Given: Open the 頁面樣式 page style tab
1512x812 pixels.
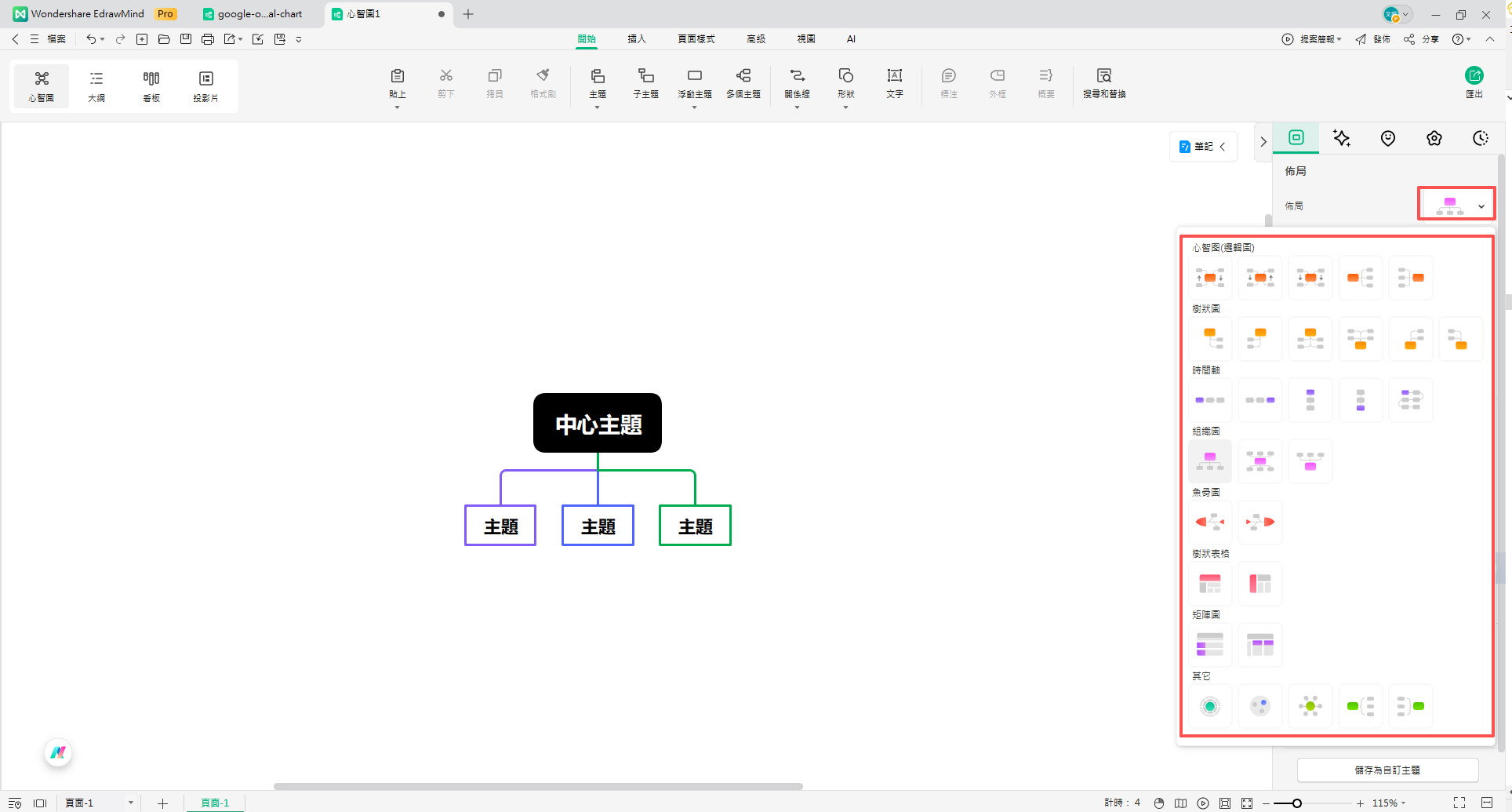Looking at the screenshot, I should (696, 38).
